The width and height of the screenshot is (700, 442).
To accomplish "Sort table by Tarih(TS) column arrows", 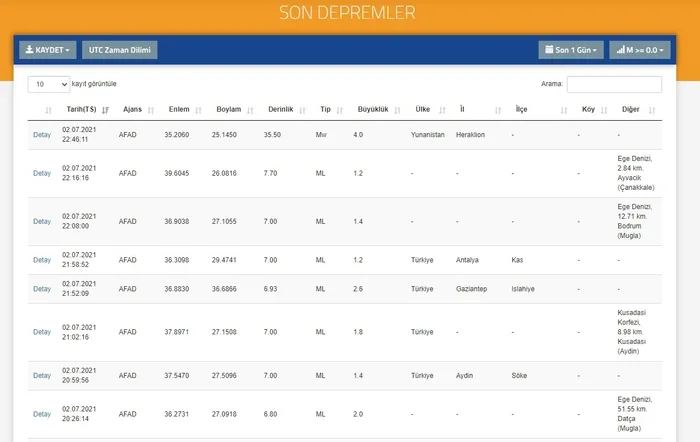I will [x=105, y=110].
